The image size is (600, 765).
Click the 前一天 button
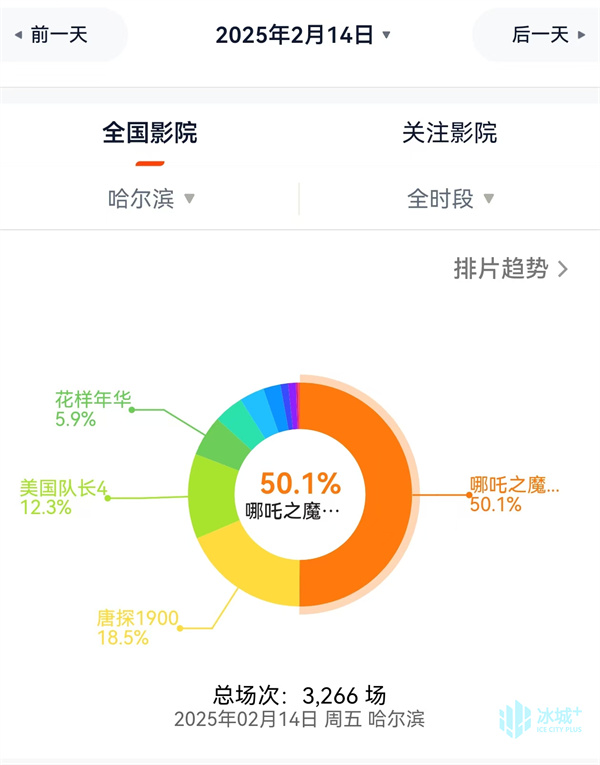click(x=59, y=35)
